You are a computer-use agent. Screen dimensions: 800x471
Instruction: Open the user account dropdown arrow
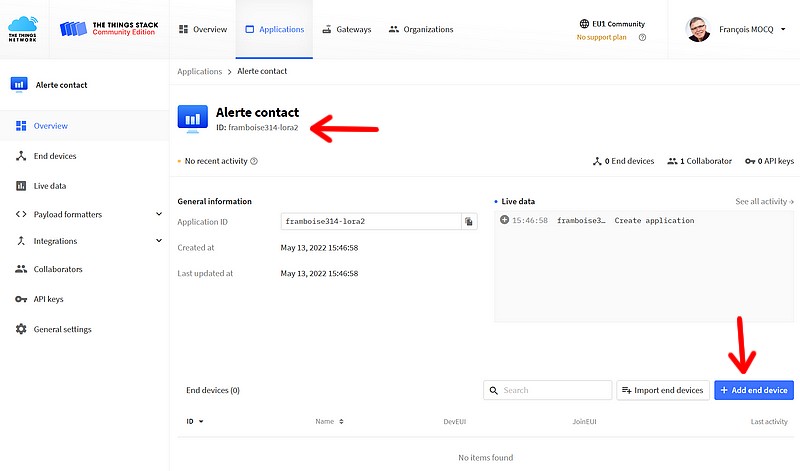point(783,29)
